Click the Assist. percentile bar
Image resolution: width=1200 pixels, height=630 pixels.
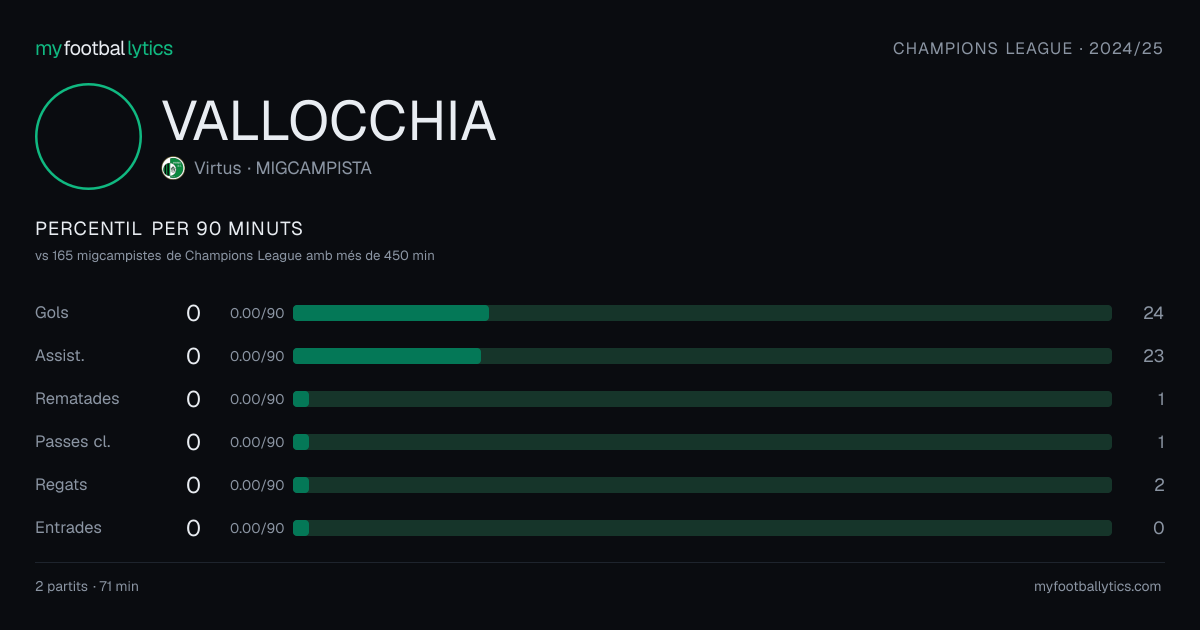(x=702, y=356)
